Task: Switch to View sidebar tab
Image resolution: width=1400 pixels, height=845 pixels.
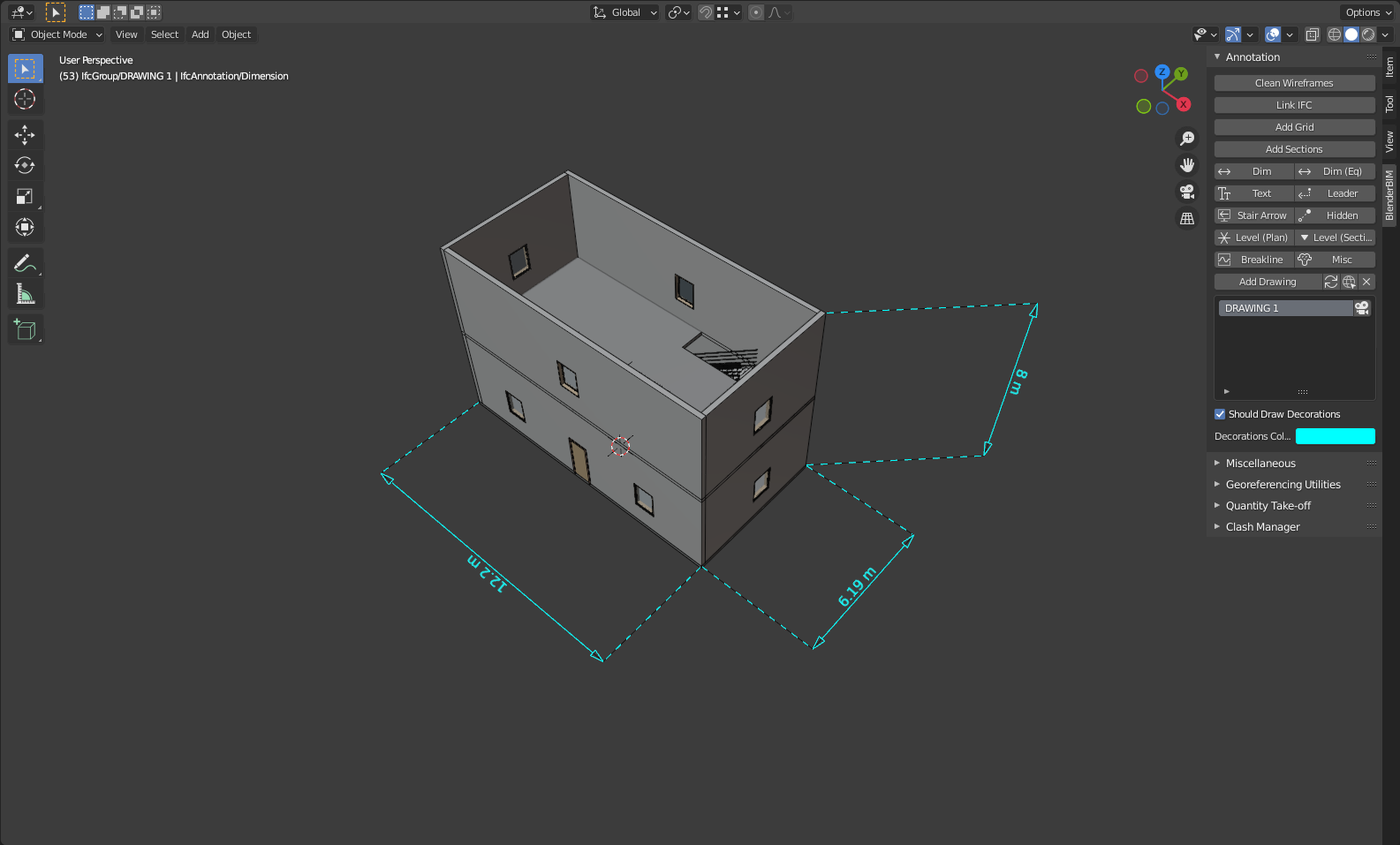Action: (1389, 141)
